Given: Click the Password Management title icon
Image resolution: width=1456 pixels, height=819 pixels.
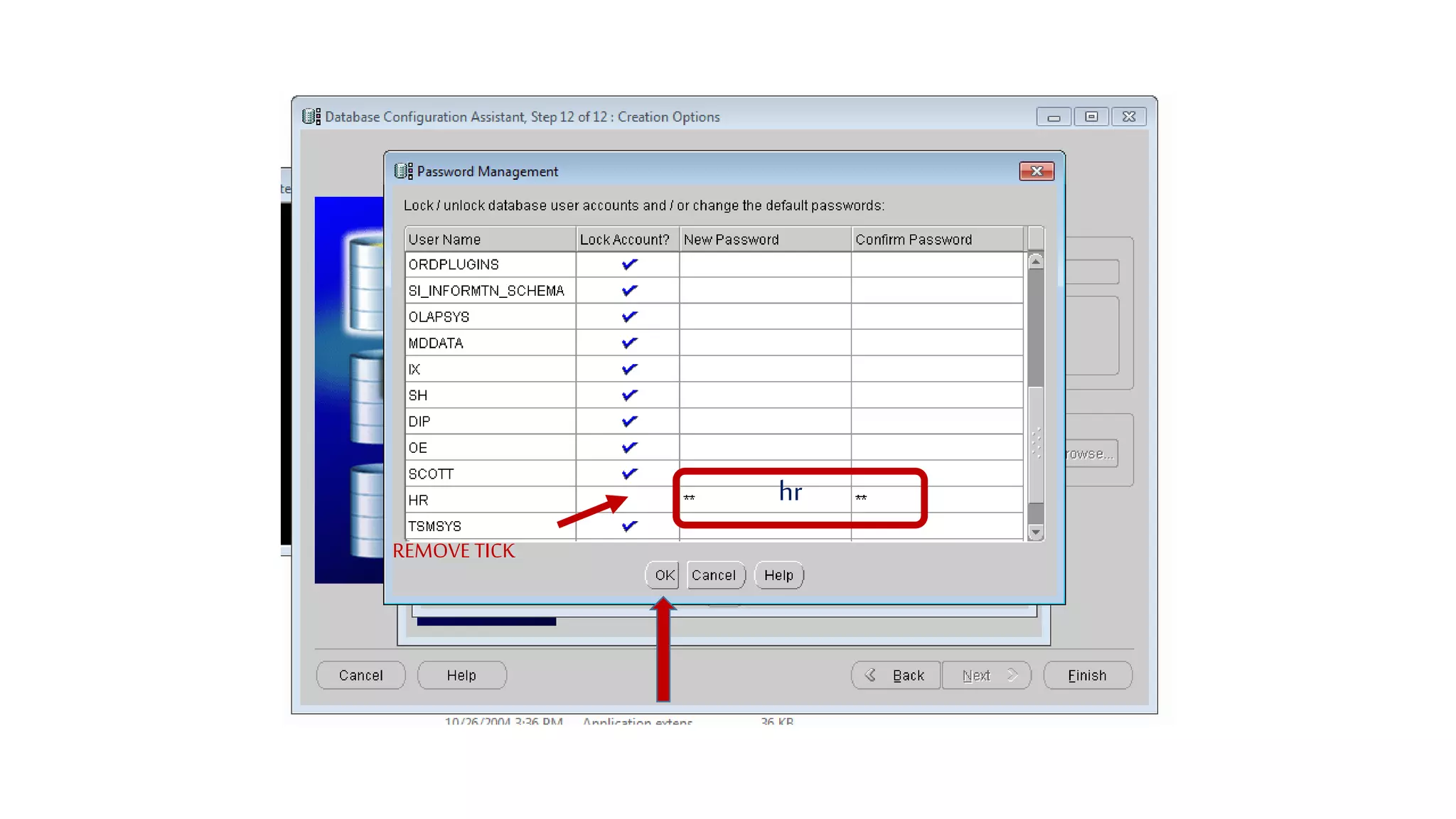Looking at the screenshot, I should [x=403, y=171].
